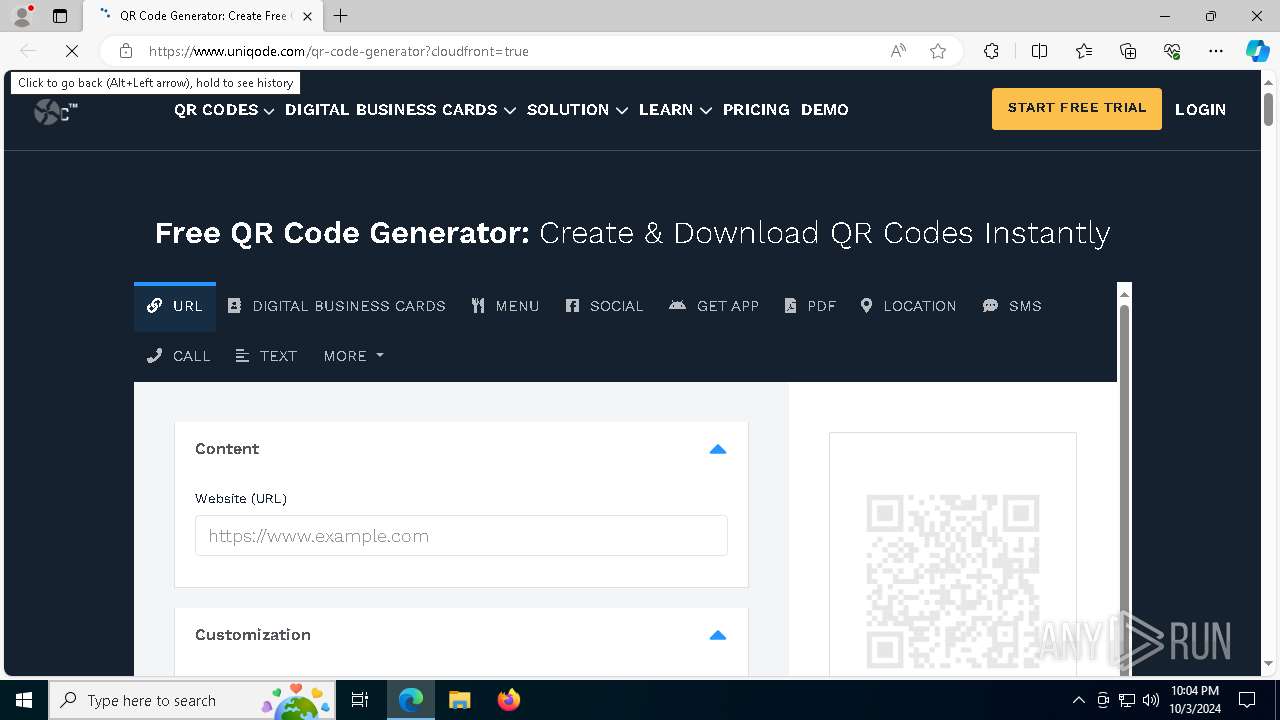
Task: Open the volume control icon
Action: [1151, 700]
